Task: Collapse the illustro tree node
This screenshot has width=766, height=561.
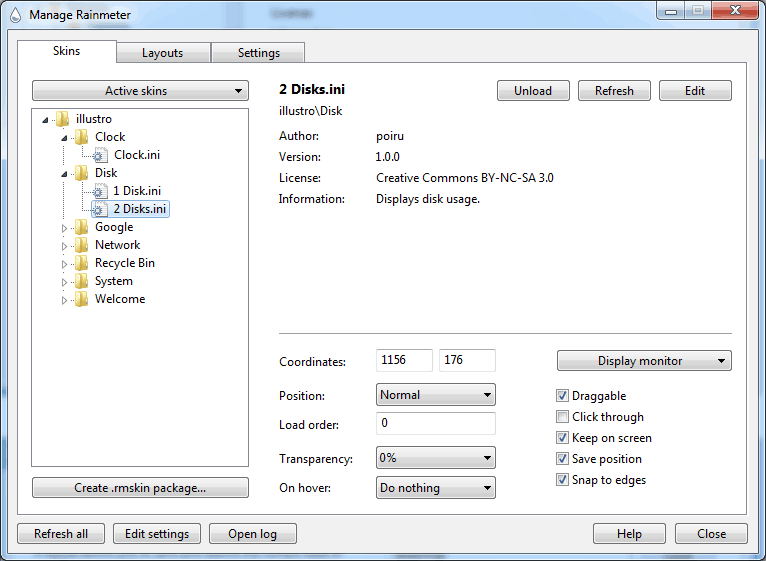Action: pyautogui.click(x=45, y=120)
